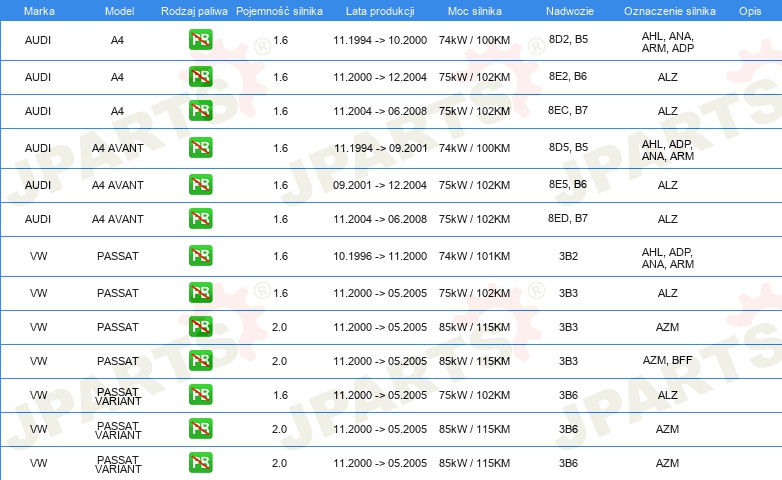Click engine capacity 1.6 in 8D2, B5 row
The height and width of the screenshot is (480, 782).
pyautogui.click(x=280, y=40)
